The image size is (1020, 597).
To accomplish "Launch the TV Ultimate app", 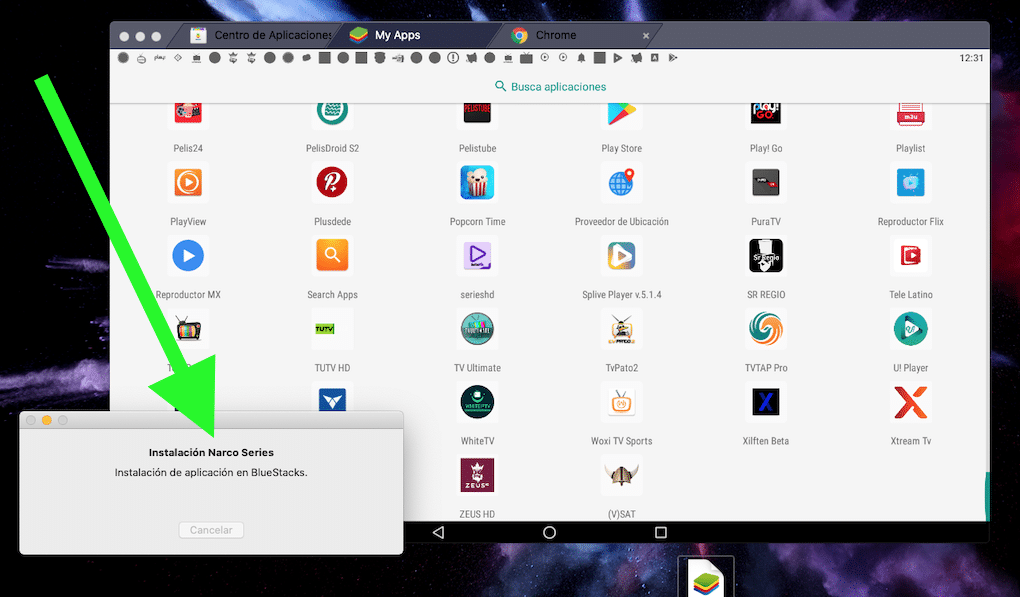I will coord(477,329).
